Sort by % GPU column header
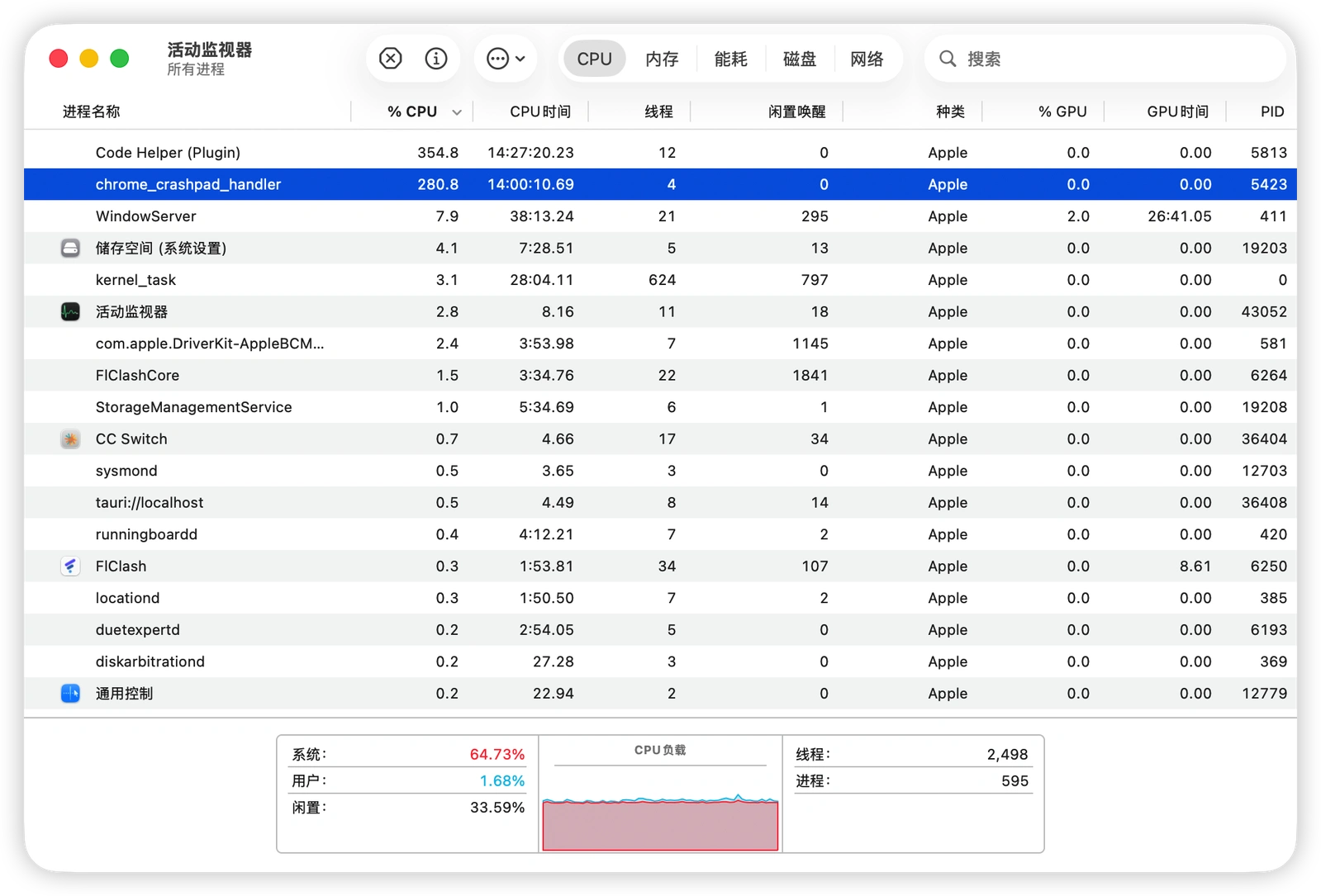Viewport: 1321px width, 896px height. (1062, 111)
